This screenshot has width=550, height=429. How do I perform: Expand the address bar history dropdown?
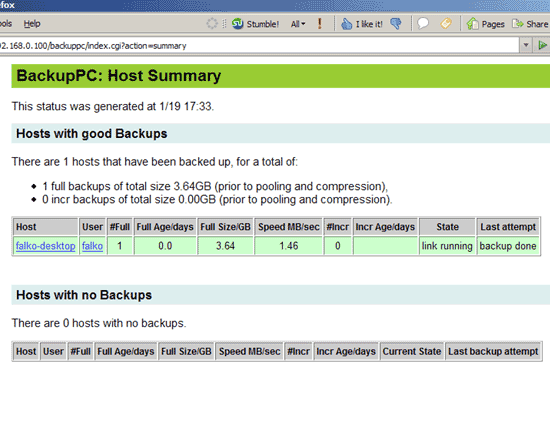click(x=526, y=45)
